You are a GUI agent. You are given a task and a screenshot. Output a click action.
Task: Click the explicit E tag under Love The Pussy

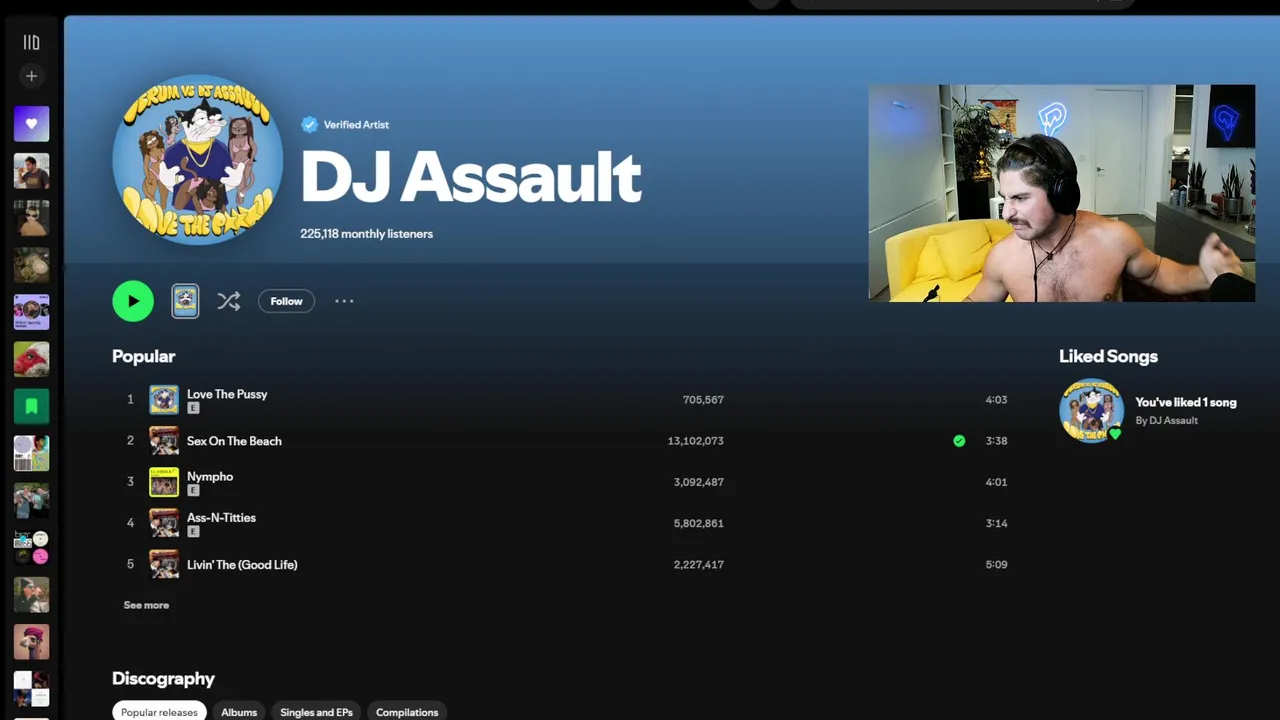pyautogui.click(x=193, y=408)
